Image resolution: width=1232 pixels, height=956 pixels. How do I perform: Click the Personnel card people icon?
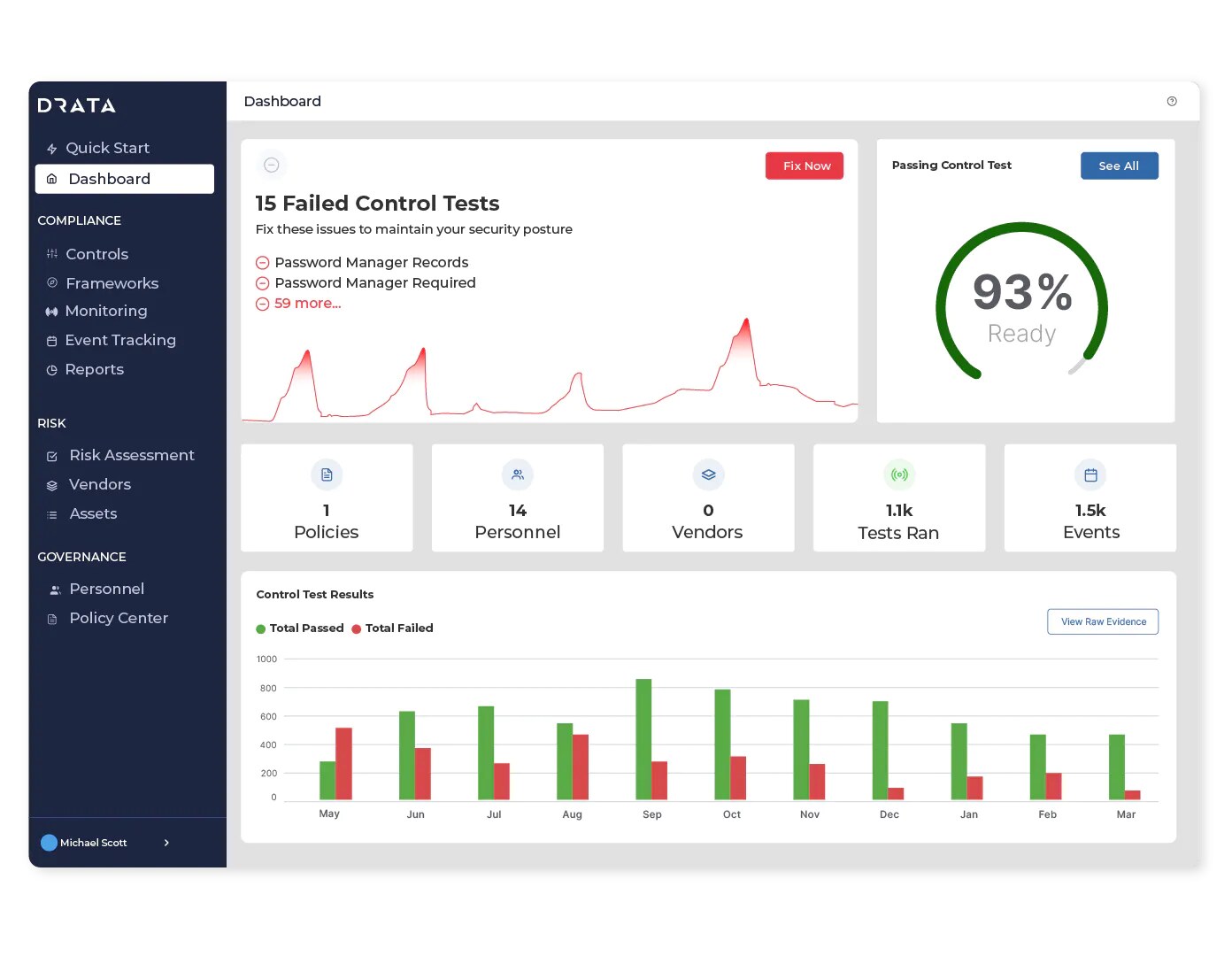click(x=518, y=474)
